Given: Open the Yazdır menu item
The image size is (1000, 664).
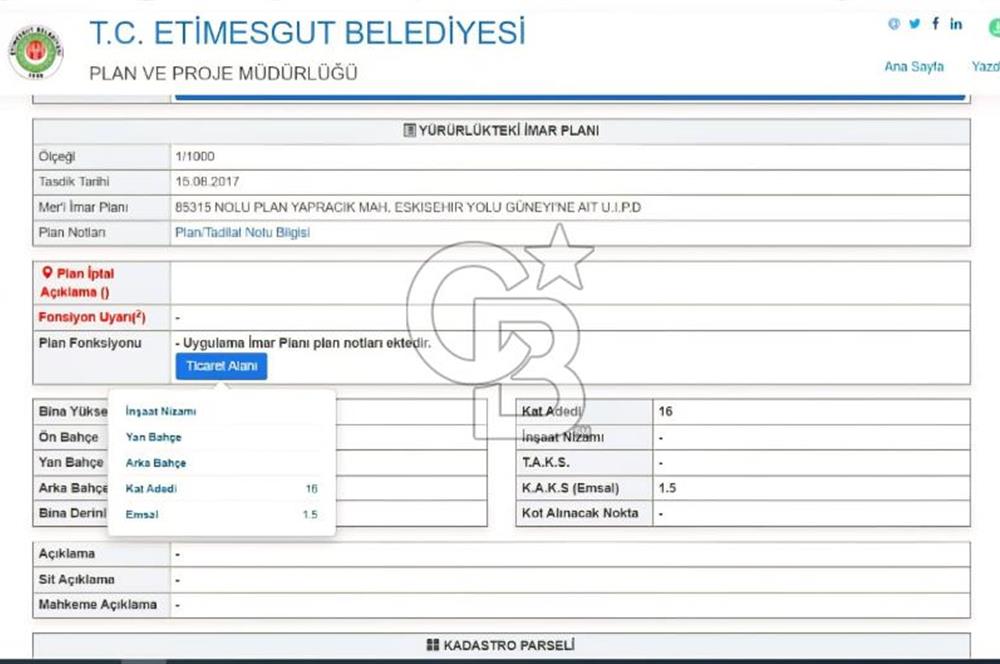Looking at the screenshot, I should (x=984, y=67).
